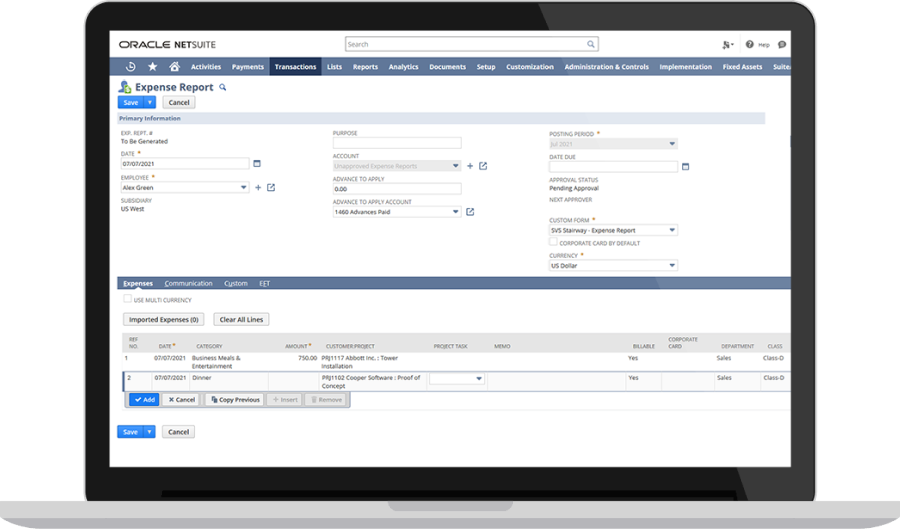Open the Currency dropdown showing US Dollar

[x=672, y=266]
